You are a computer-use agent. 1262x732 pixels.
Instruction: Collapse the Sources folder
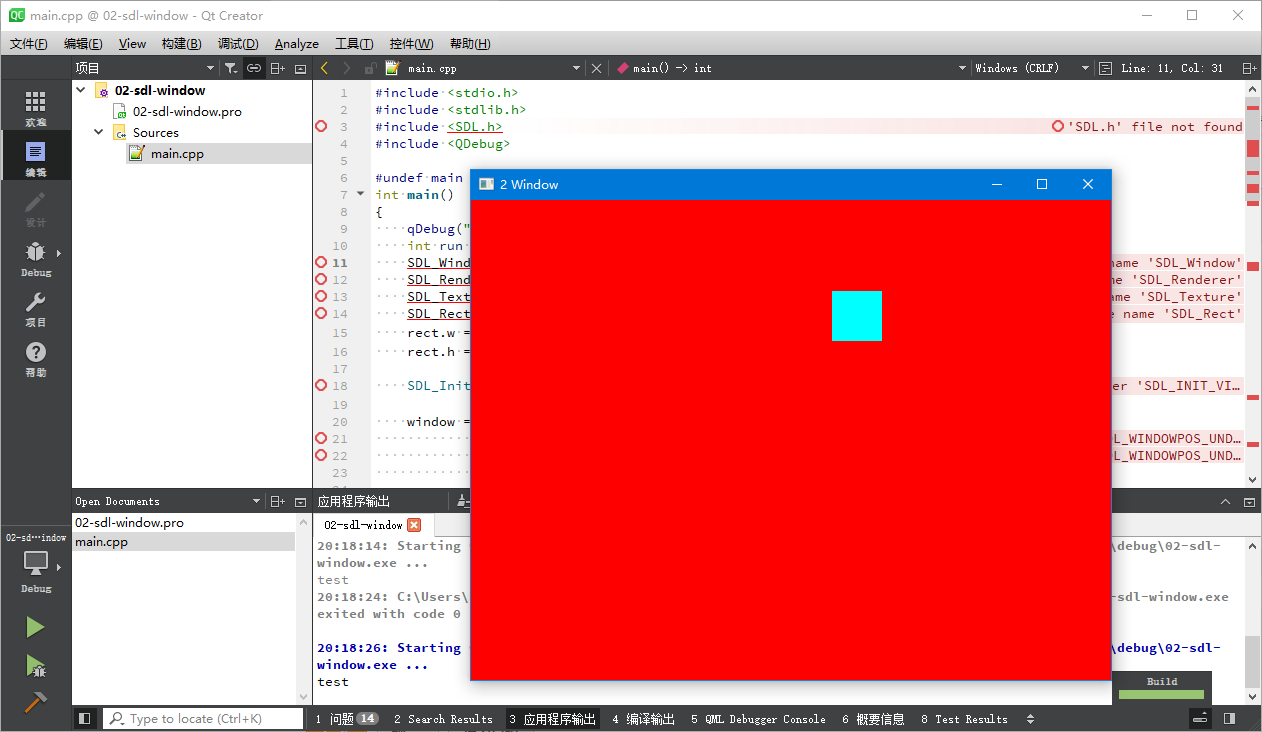[x=99, y=132]
